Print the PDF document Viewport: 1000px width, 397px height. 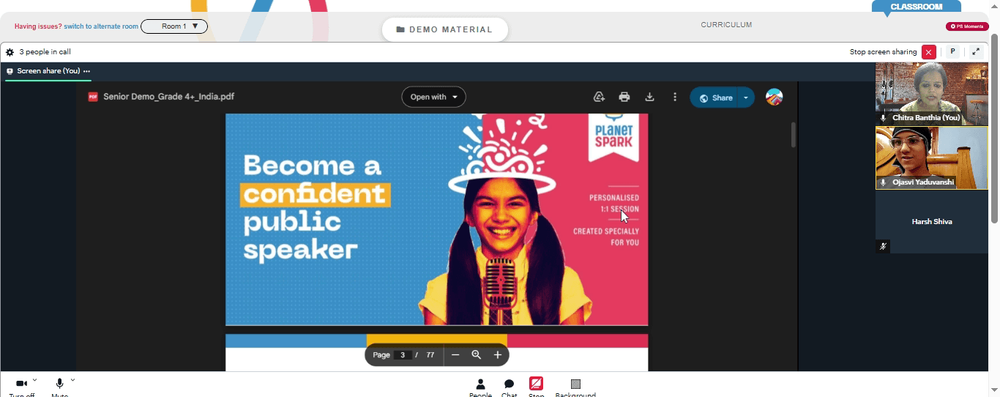pyautogui.click(x=624, y=97)
